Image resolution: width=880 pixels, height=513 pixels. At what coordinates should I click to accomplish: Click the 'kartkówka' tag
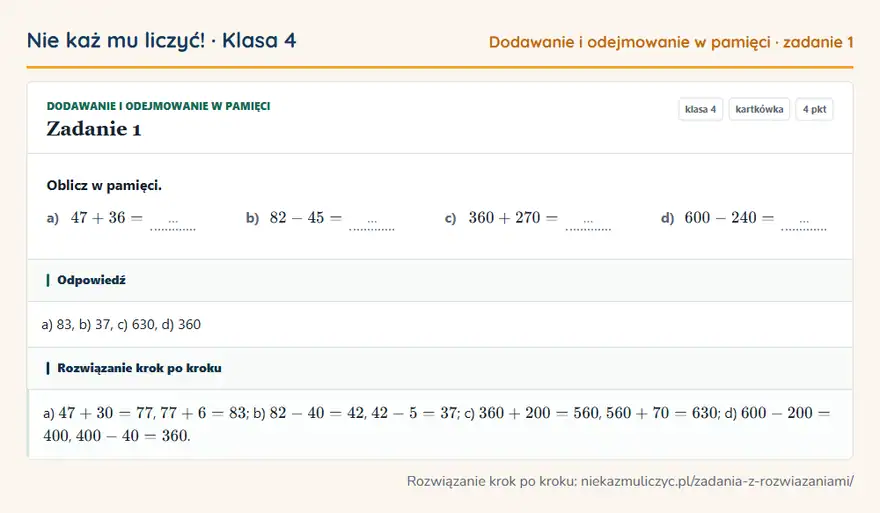759,109
